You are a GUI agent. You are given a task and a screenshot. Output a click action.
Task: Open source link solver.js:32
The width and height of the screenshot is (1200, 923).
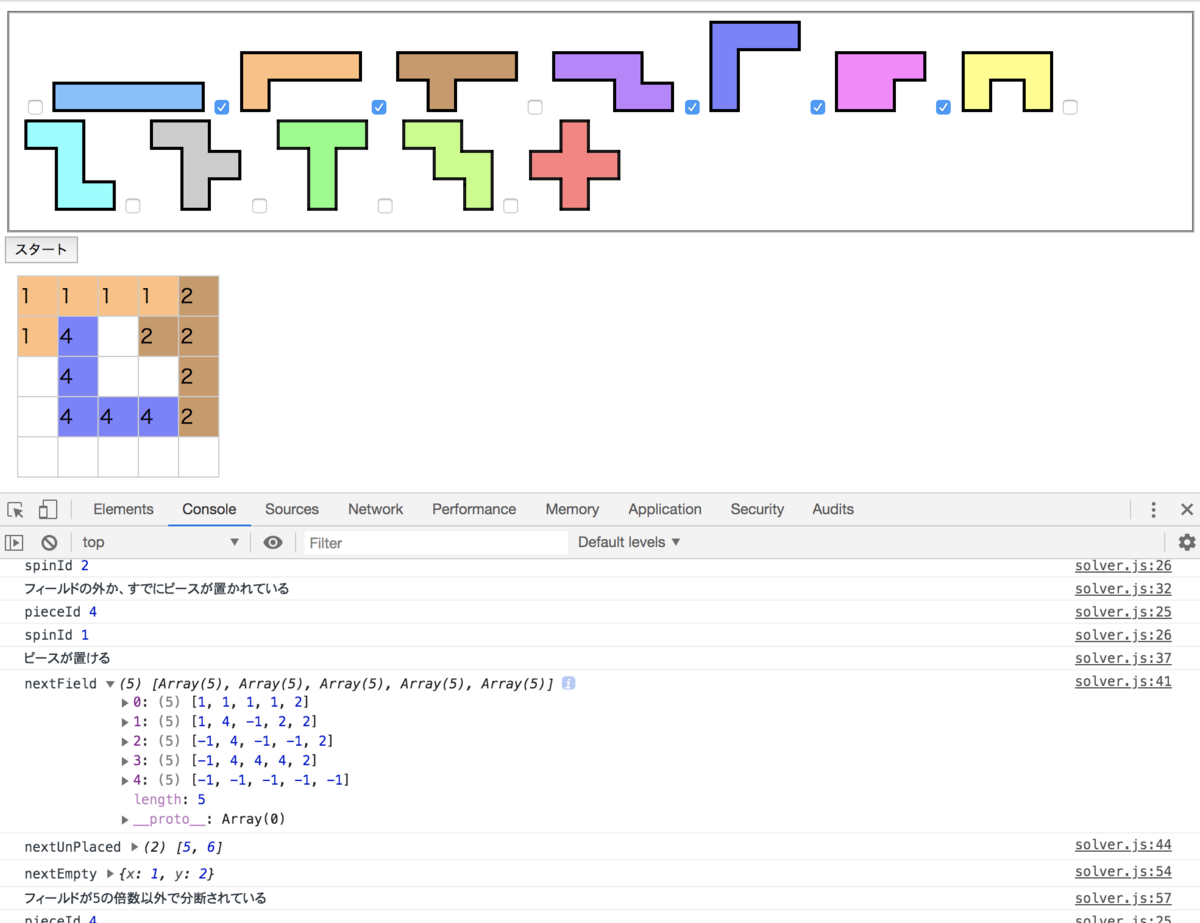[1123, 589]
